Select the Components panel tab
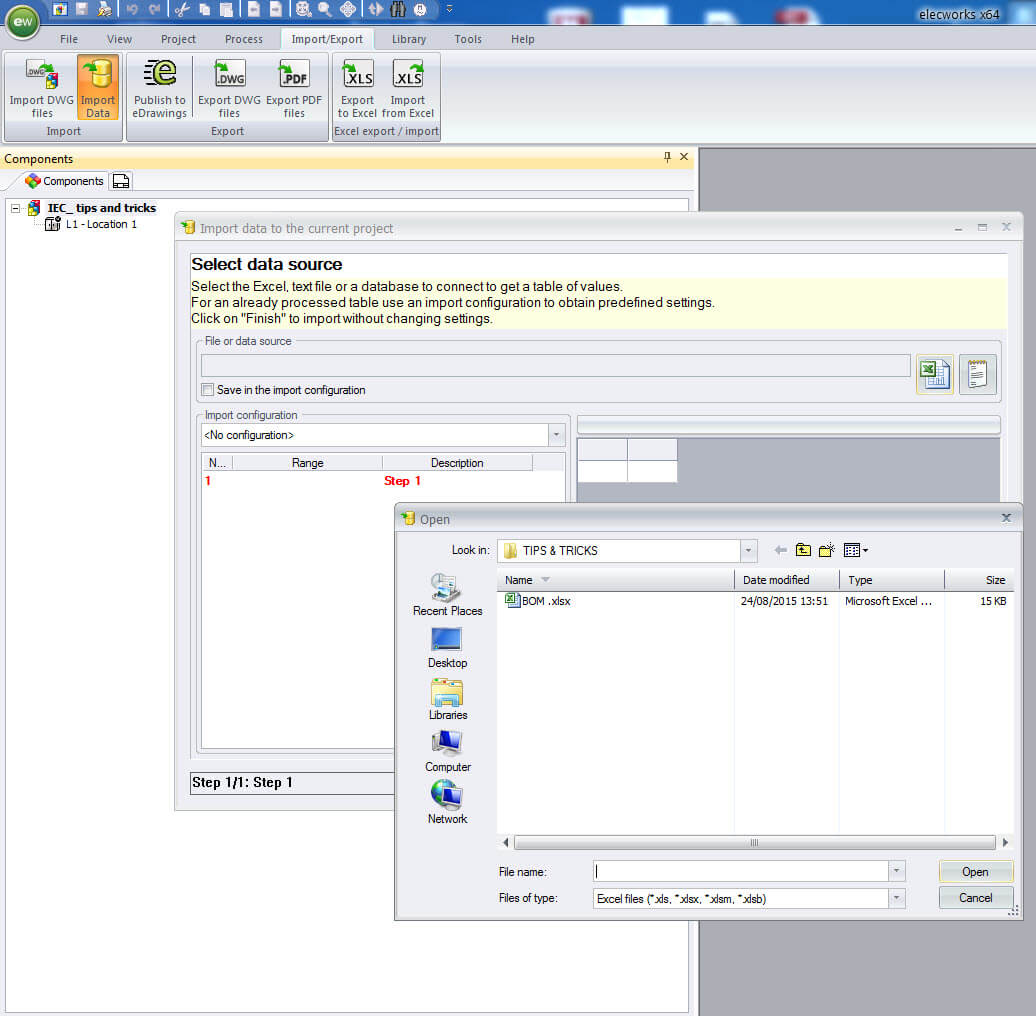 click(x=64, y=181)
